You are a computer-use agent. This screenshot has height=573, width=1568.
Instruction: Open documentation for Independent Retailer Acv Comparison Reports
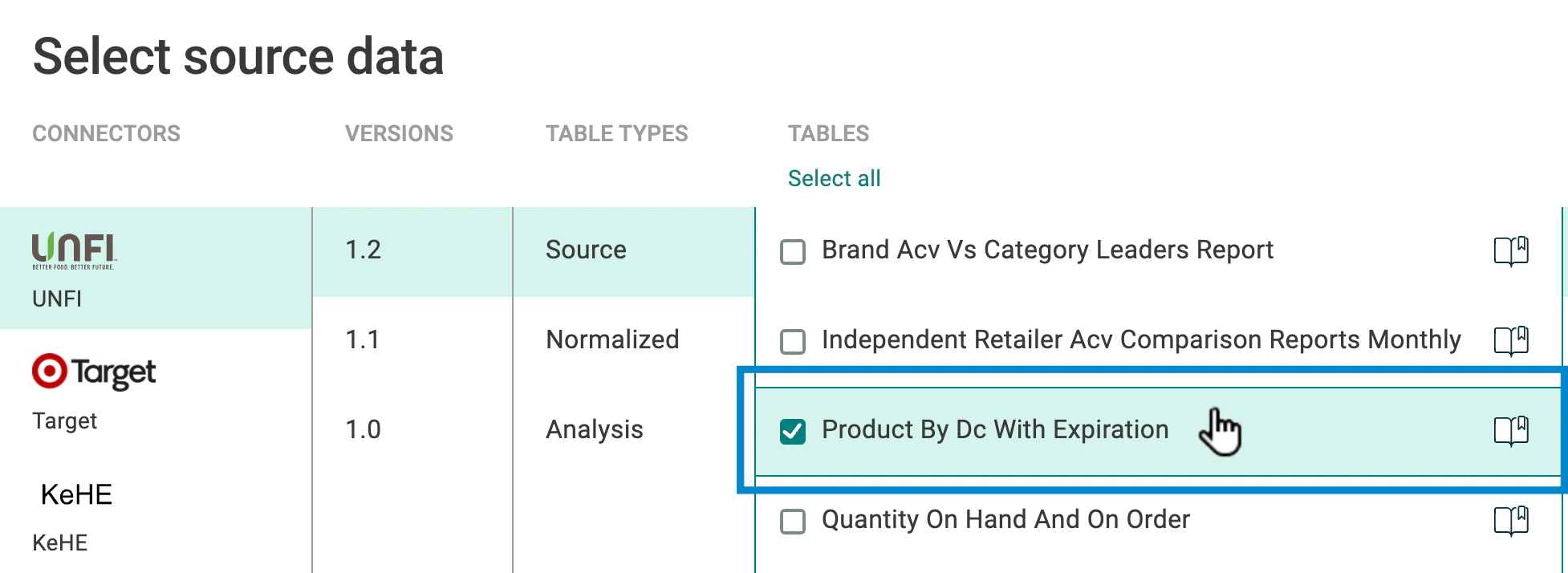point(1512,341)
